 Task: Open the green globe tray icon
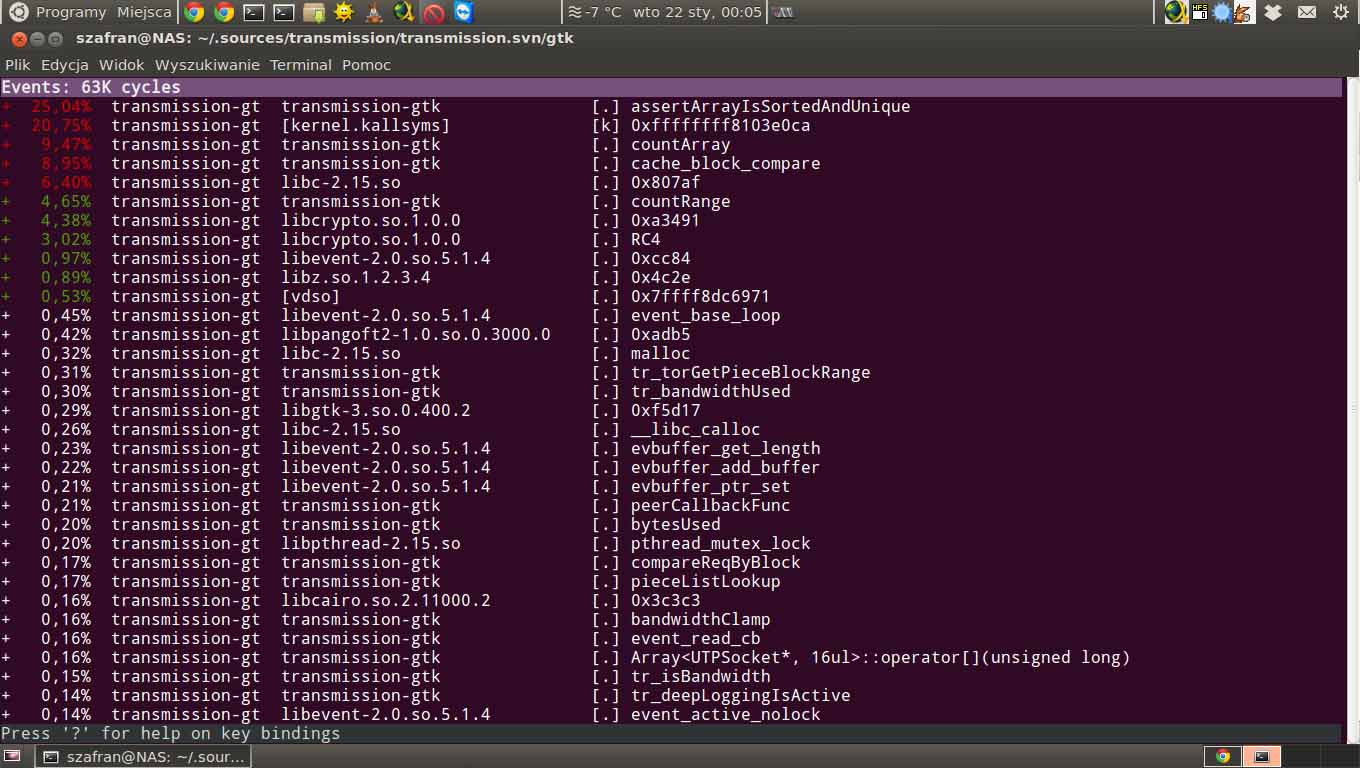point(1176,12)
